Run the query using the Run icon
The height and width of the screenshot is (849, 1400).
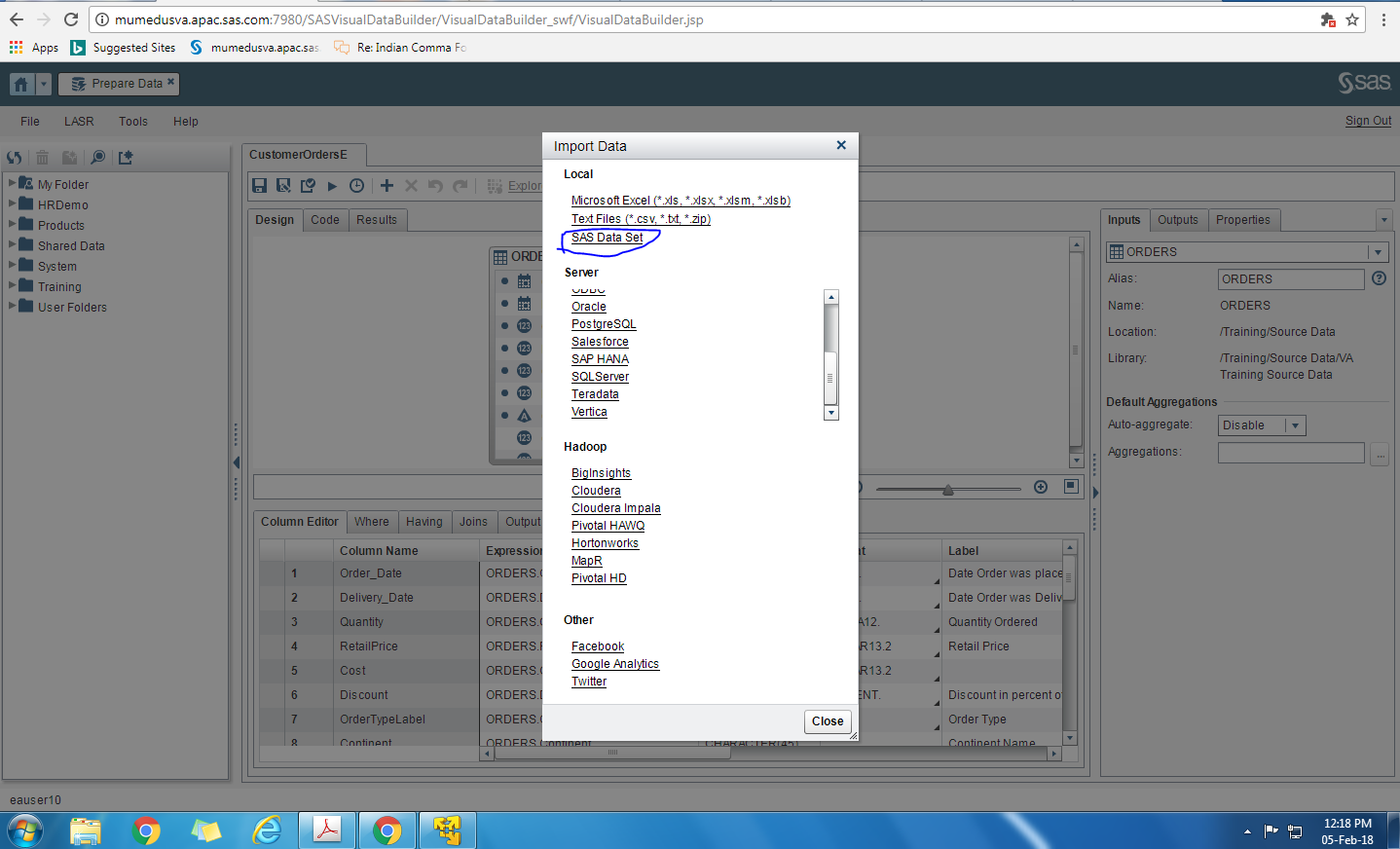pyautogui.click(x=332, y=185)
